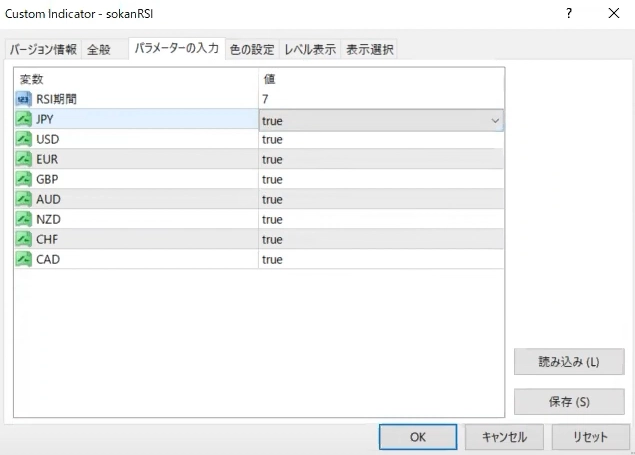Select the GBP variable name
The height and width of the screenshot is (455, 635).
(47, 179)
